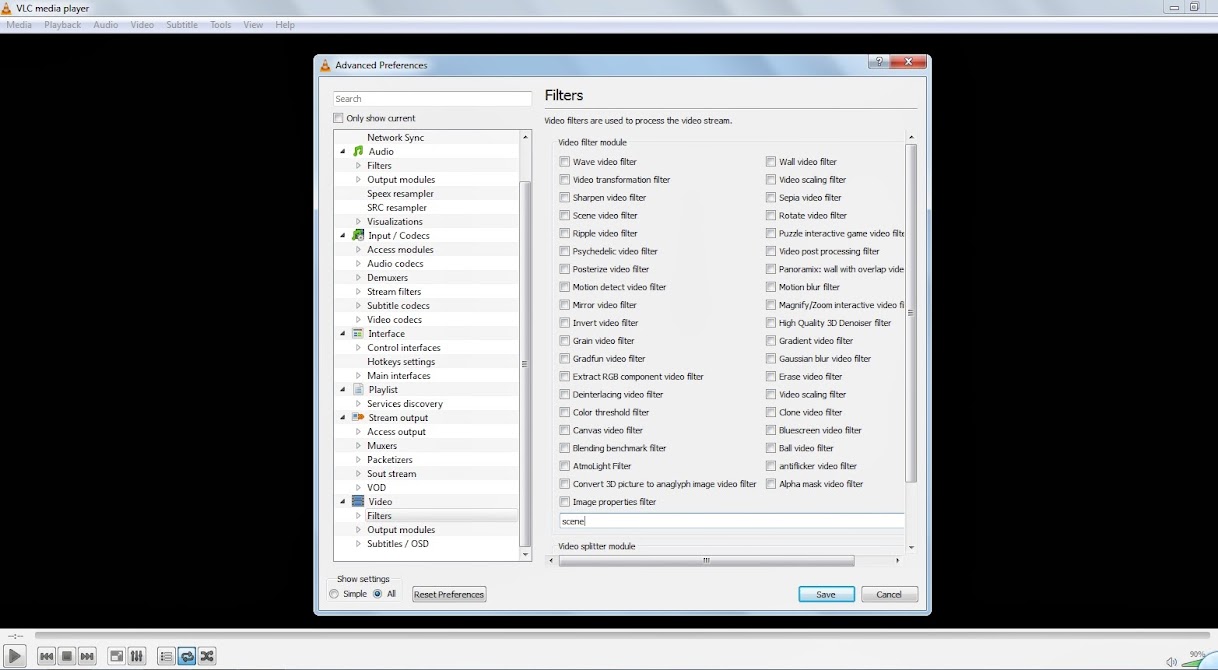Expand the Access modules subtree

click(358, 250)
